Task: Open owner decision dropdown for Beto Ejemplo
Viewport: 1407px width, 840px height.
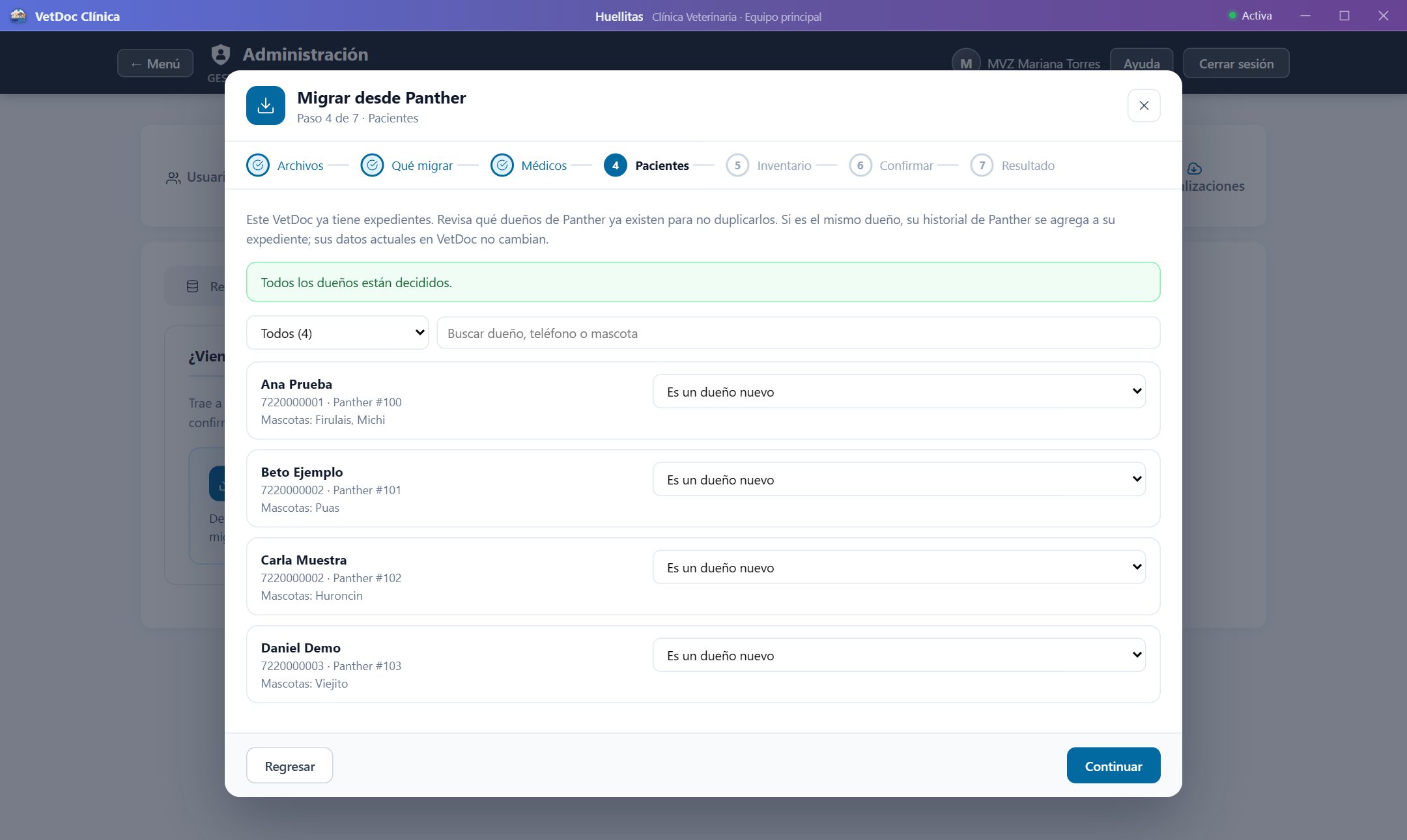Action: (899, 479)
